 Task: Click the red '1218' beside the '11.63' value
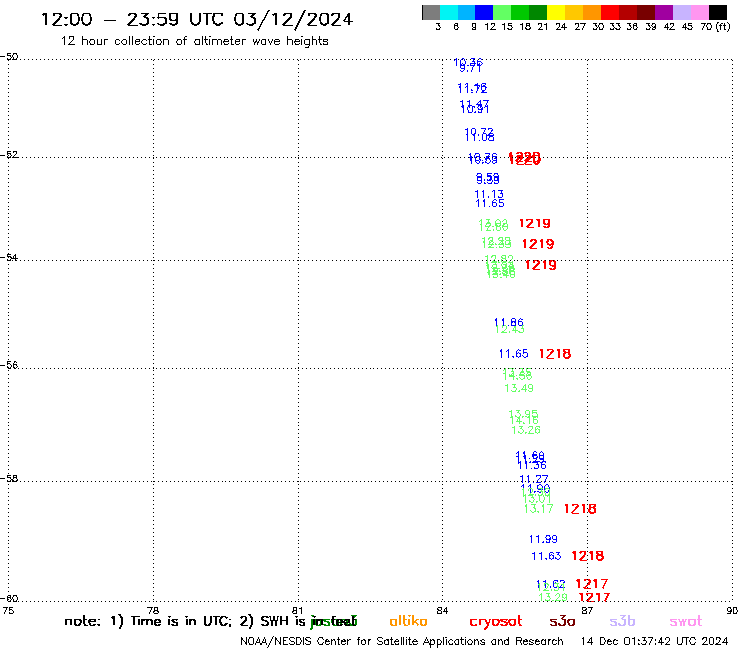tap(588, 556)
